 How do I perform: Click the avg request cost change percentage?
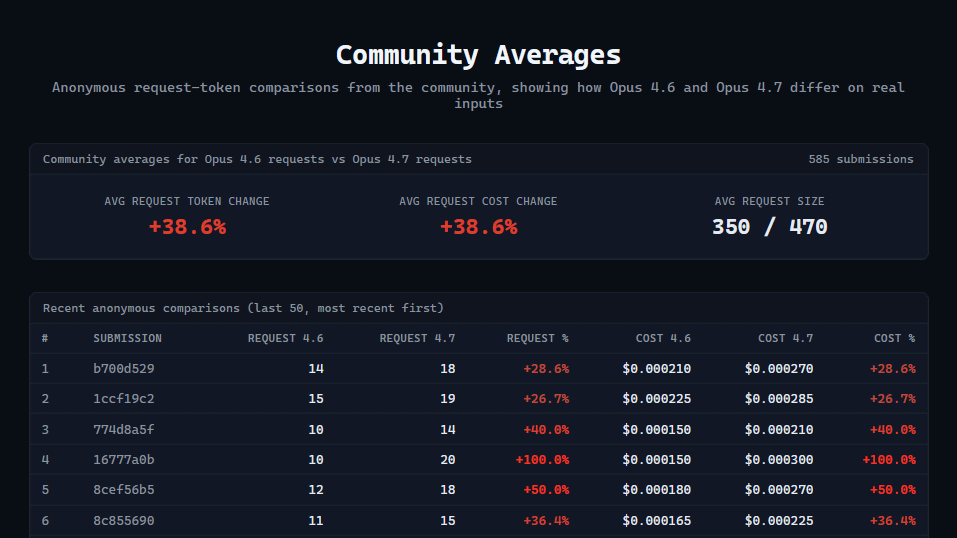(478, 227)
